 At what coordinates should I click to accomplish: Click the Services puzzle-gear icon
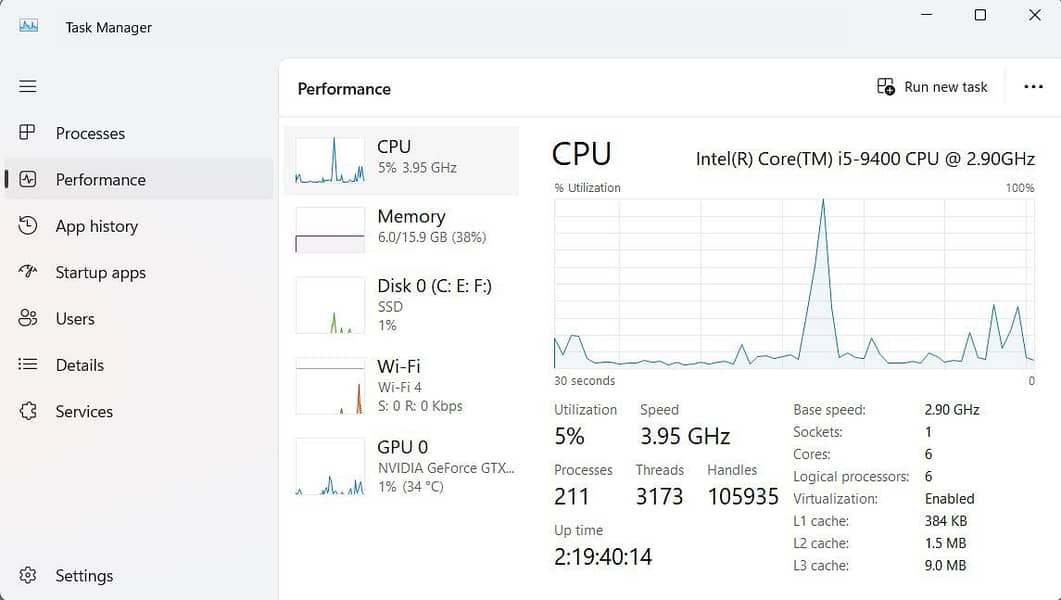pos(28,411)
